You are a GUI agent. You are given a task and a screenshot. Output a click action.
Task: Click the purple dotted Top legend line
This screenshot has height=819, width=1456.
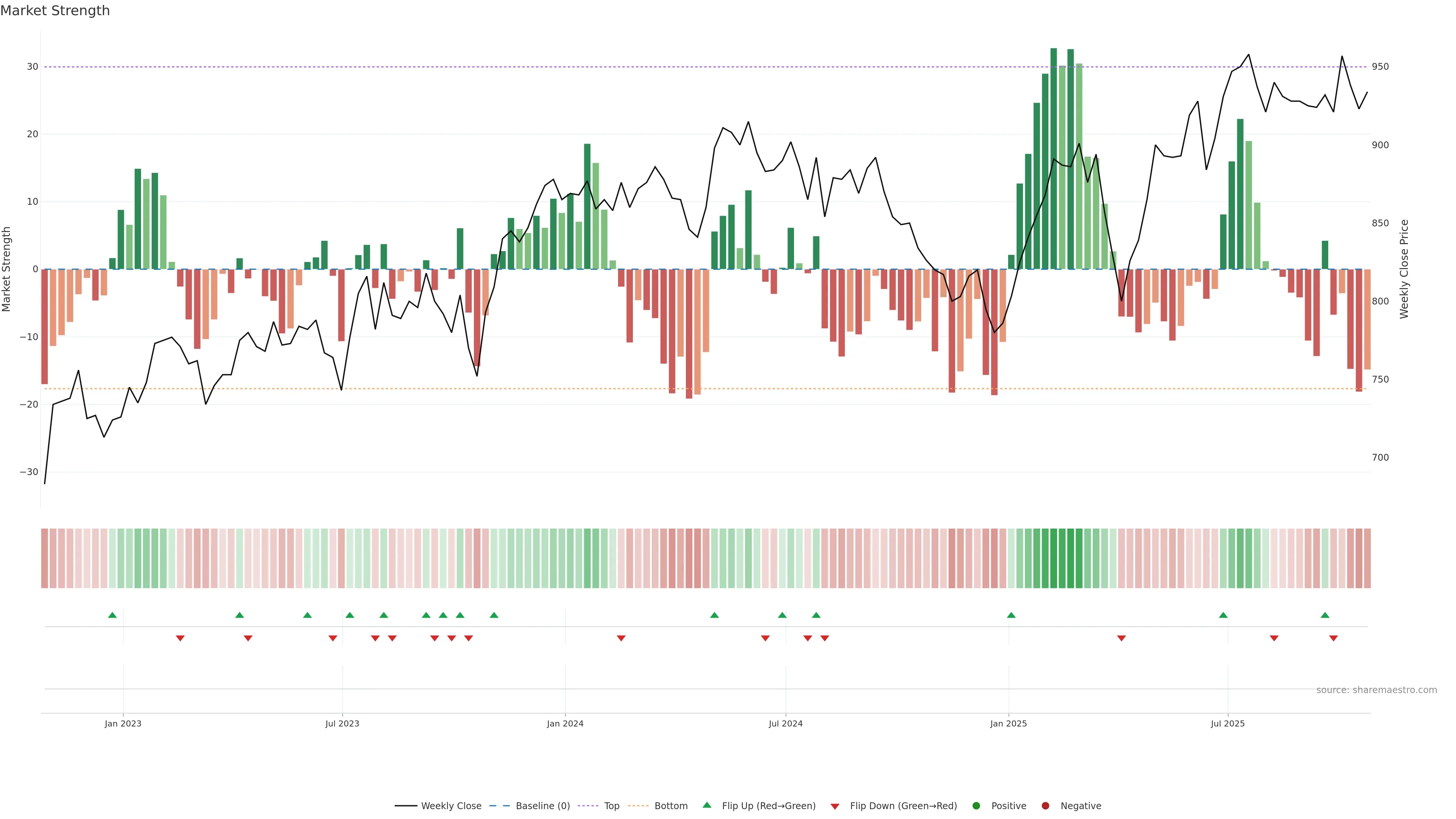pos(589,806)
